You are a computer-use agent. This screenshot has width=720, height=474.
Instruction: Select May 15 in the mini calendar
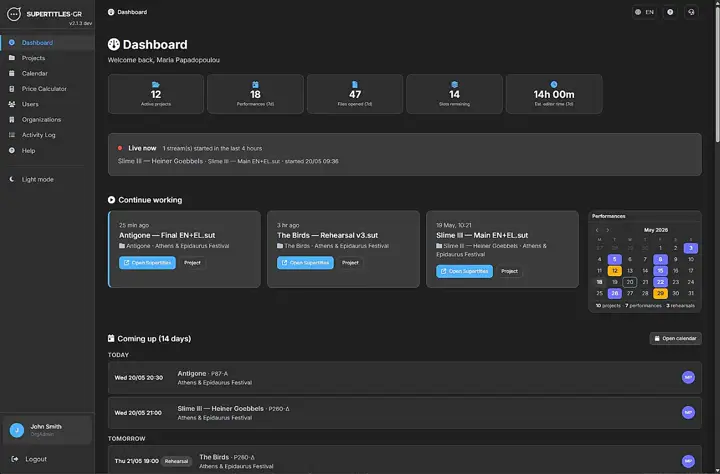pyautogui.click(x=660, y=271)
